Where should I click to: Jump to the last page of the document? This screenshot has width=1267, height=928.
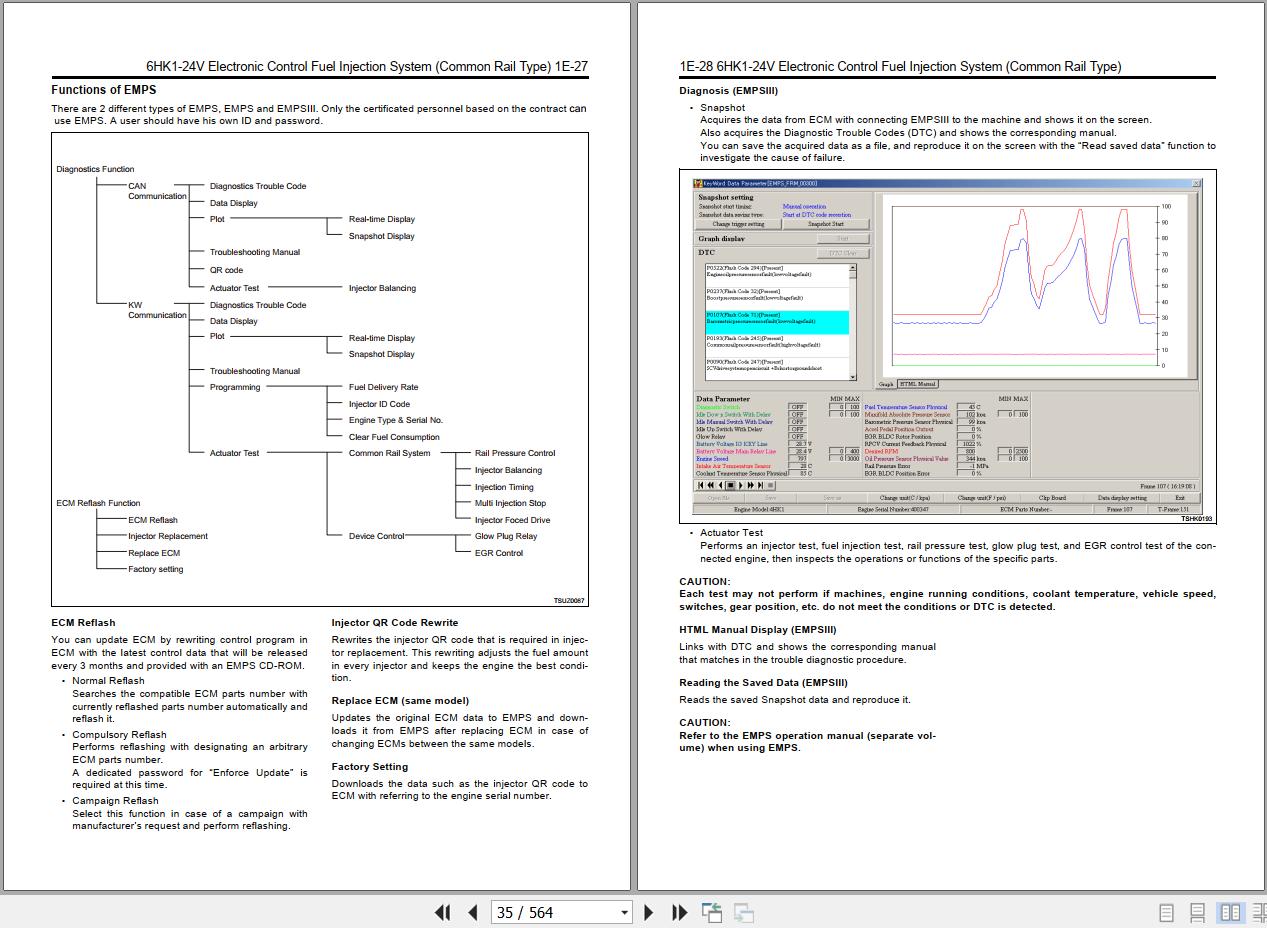[680, 912]
